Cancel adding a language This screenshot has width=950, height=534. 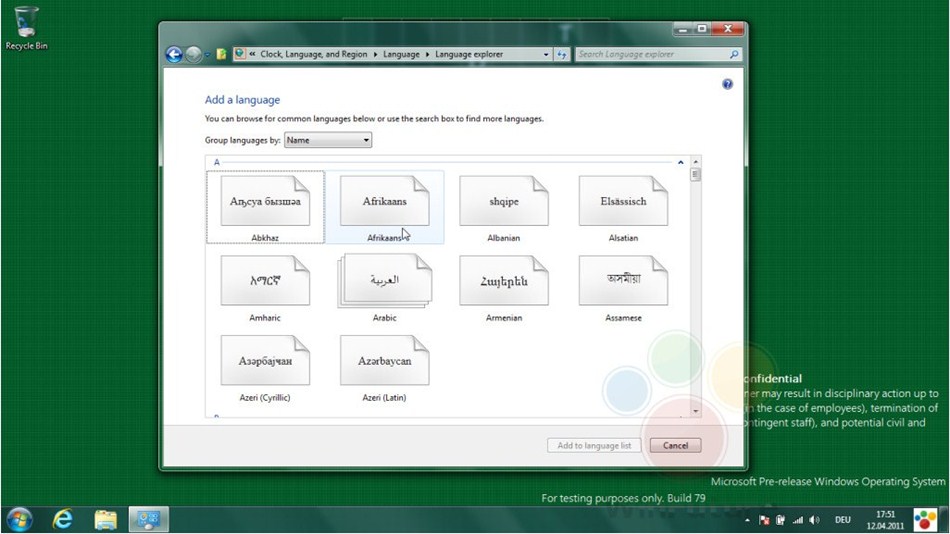[675, 446]
